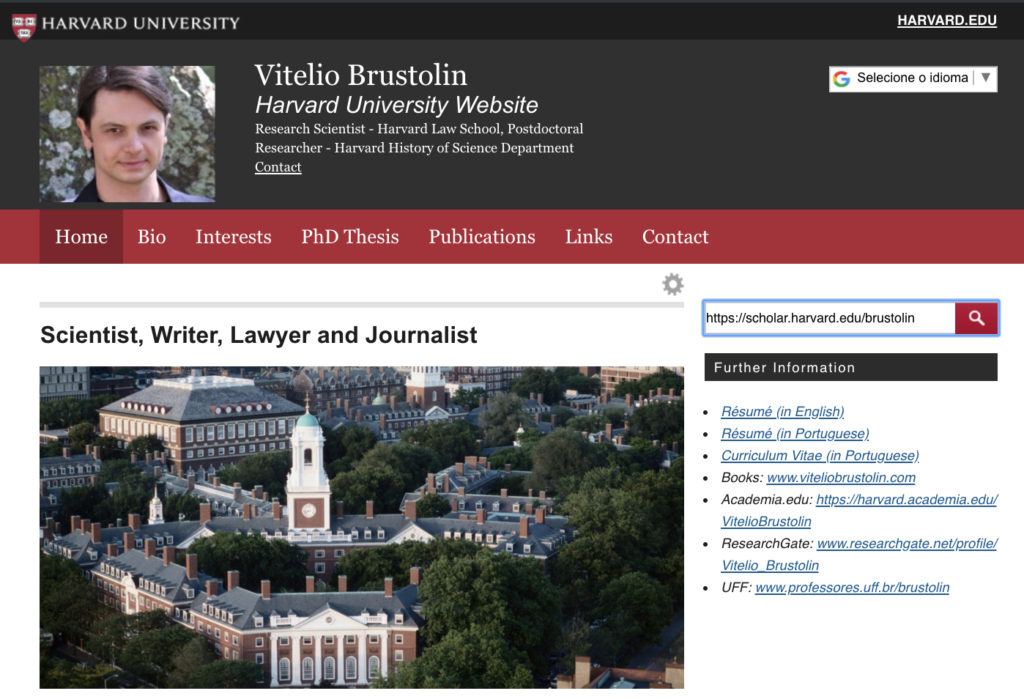Open the Selecione o idioma language dropdown
Viewport: 1024px width, 699px height.
pos(913,78)
